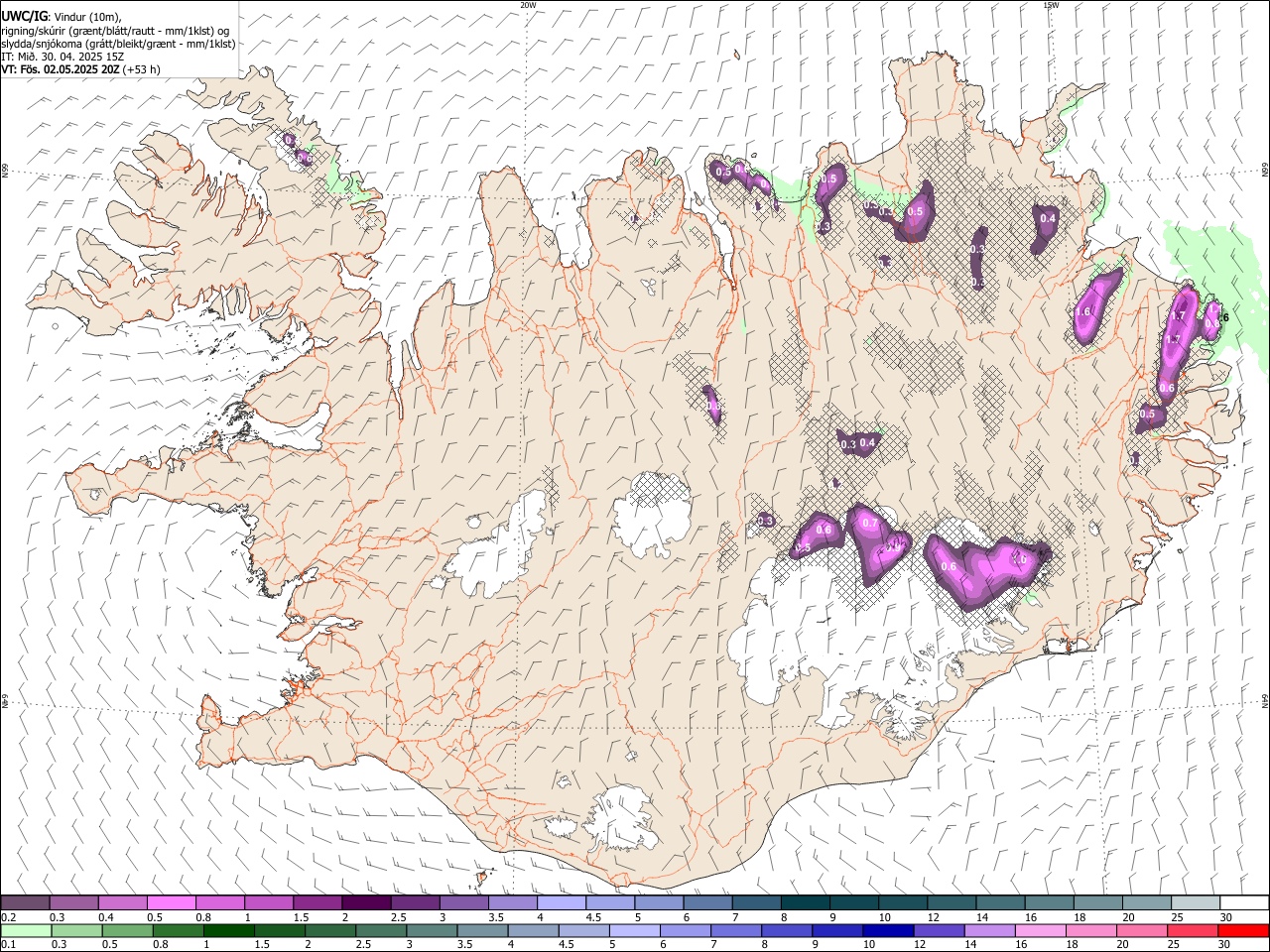Select dark teal upper swatch between 8 and 9

pos(805,903)
